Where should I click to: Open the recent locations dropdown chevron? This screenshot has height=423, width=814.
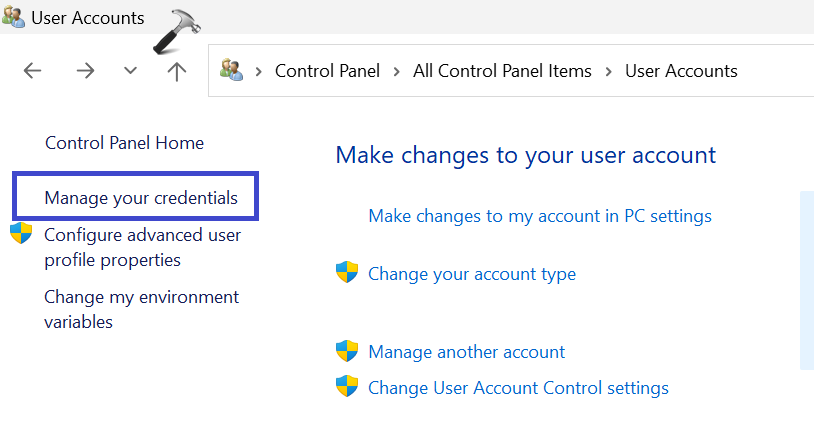point(130,71)
